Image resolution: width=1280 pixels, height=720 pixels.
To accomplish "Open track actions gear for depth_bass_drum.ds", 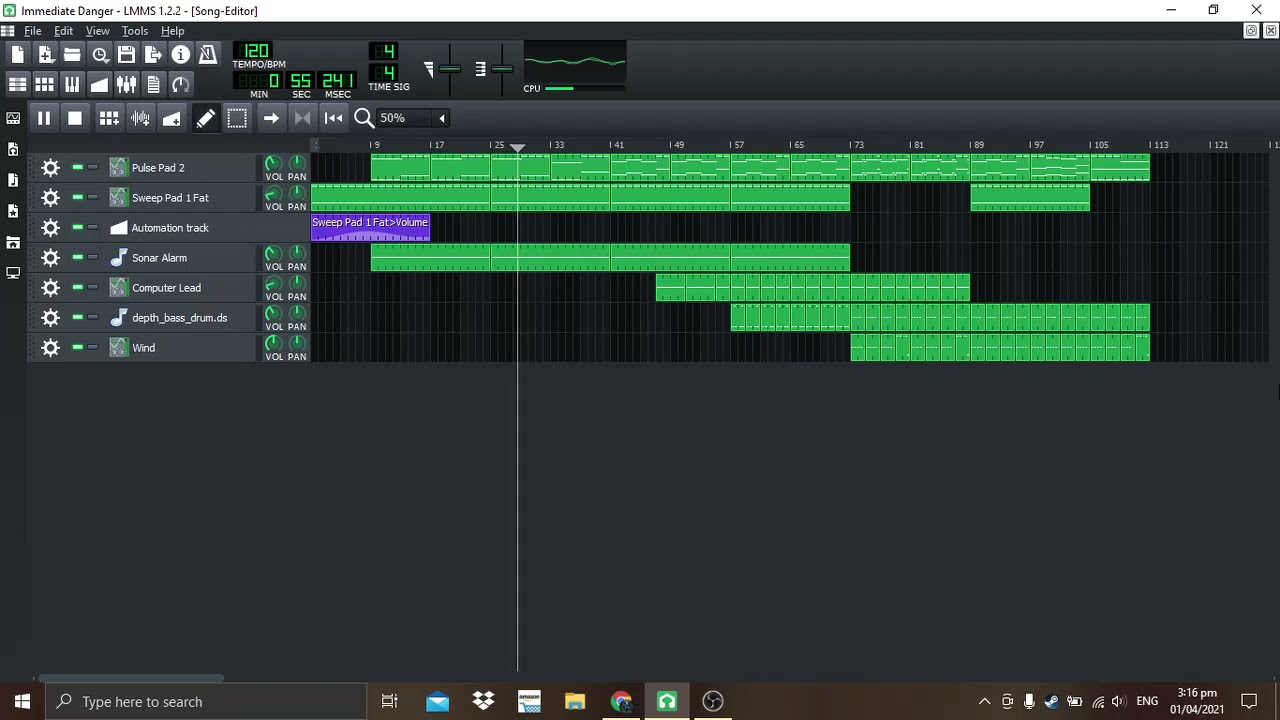I will pyautogui.click(x=50, y=318).
